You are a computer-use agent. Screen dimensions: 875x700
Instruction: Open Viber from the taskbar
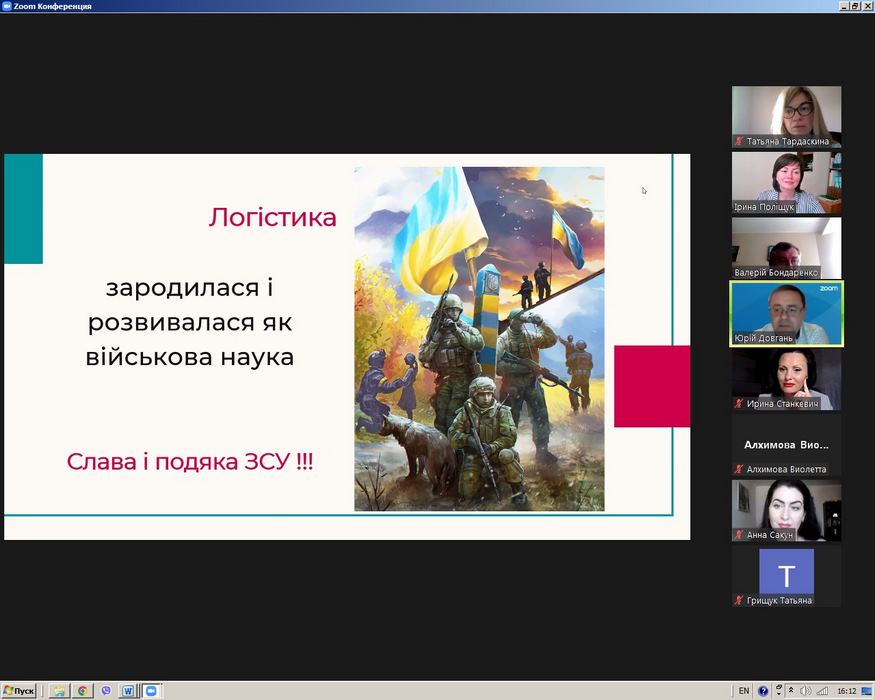tap(105, 691)
